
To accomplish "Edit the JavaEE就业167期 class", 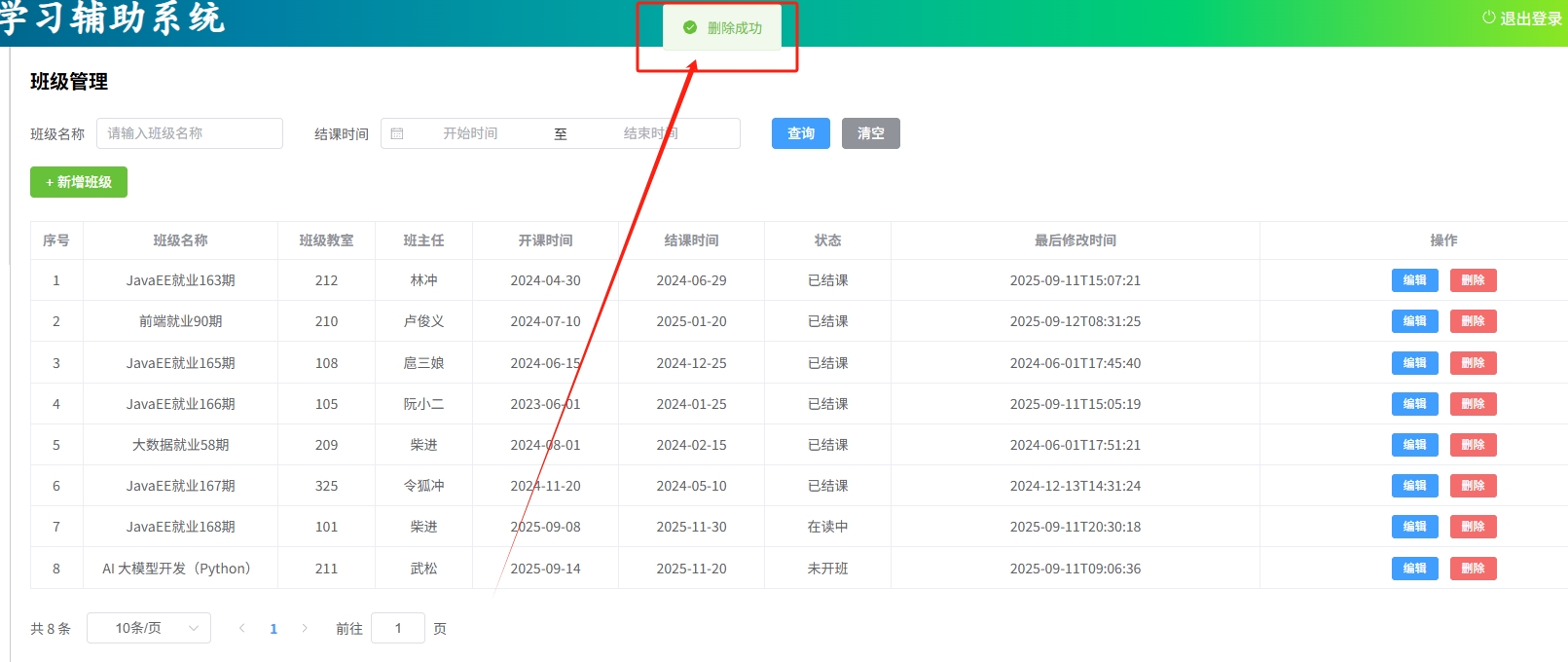I will [x=1415, y=486].
